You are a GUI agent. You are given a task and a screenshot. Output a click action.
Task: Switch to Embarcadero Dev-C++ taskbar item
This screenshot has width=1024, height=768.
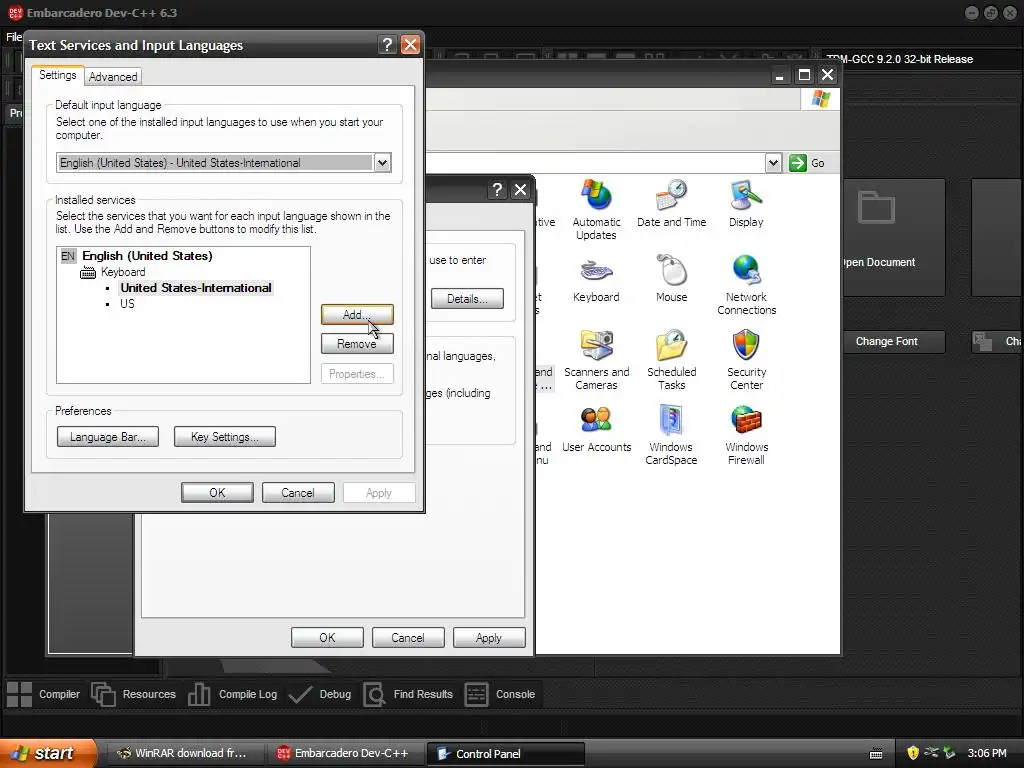(345, 754)
